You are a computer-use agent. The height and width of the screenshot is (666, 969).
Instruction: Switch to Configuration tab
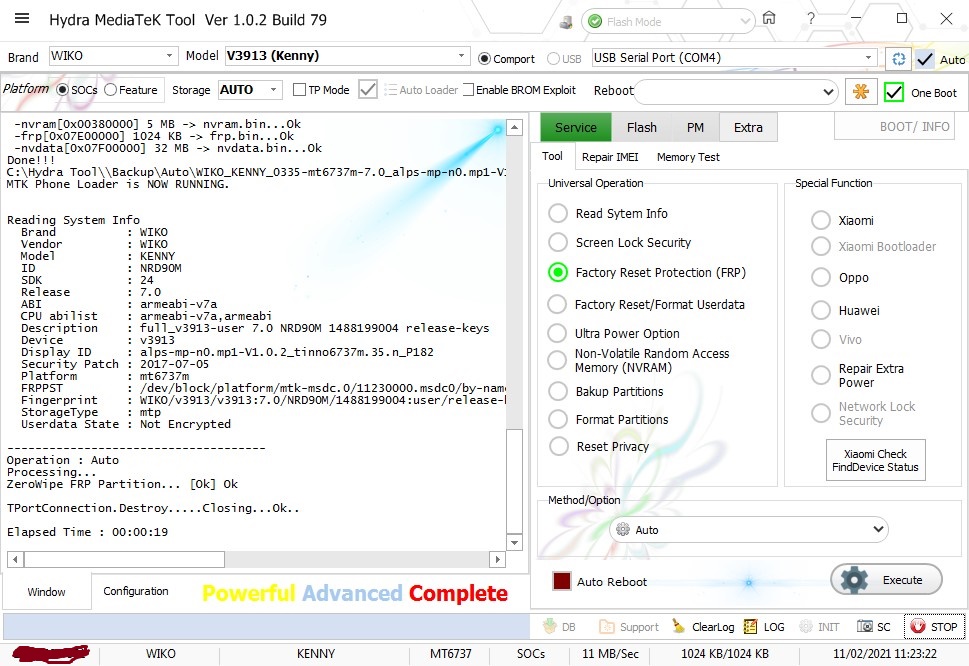pos(136,591)
